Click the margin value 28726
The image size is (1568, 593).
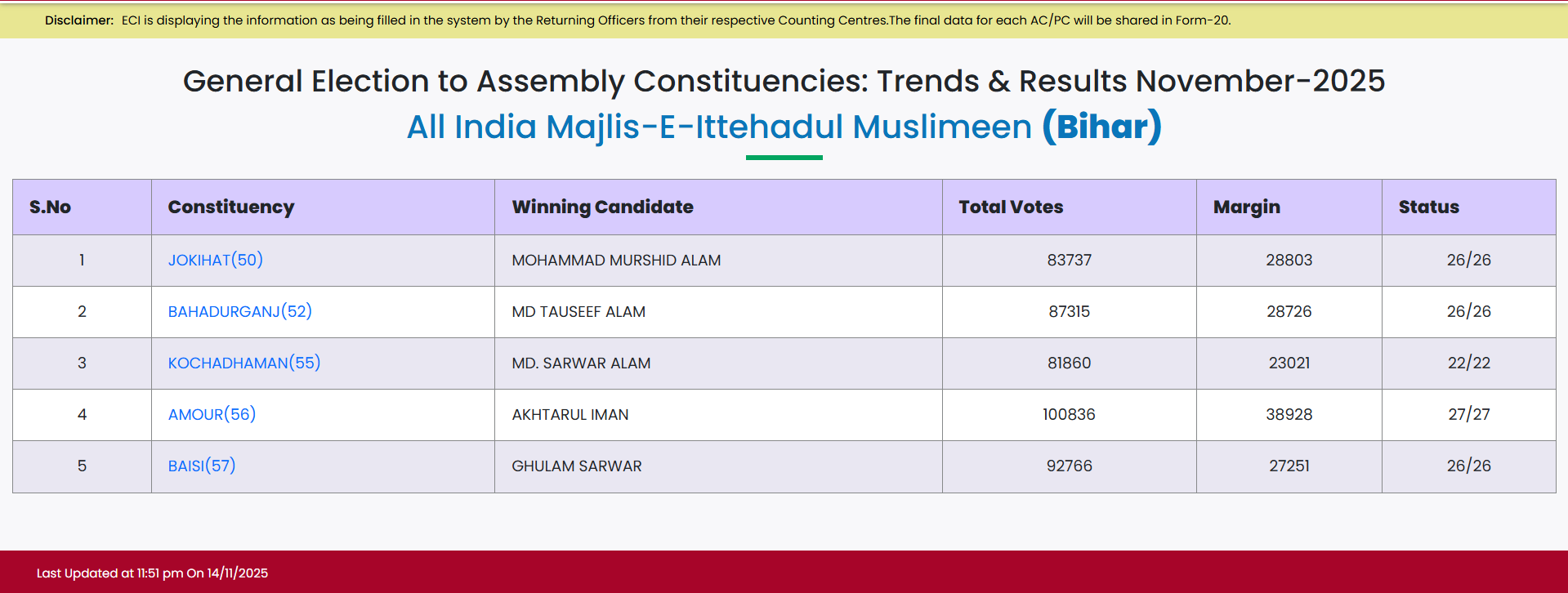1289,312
